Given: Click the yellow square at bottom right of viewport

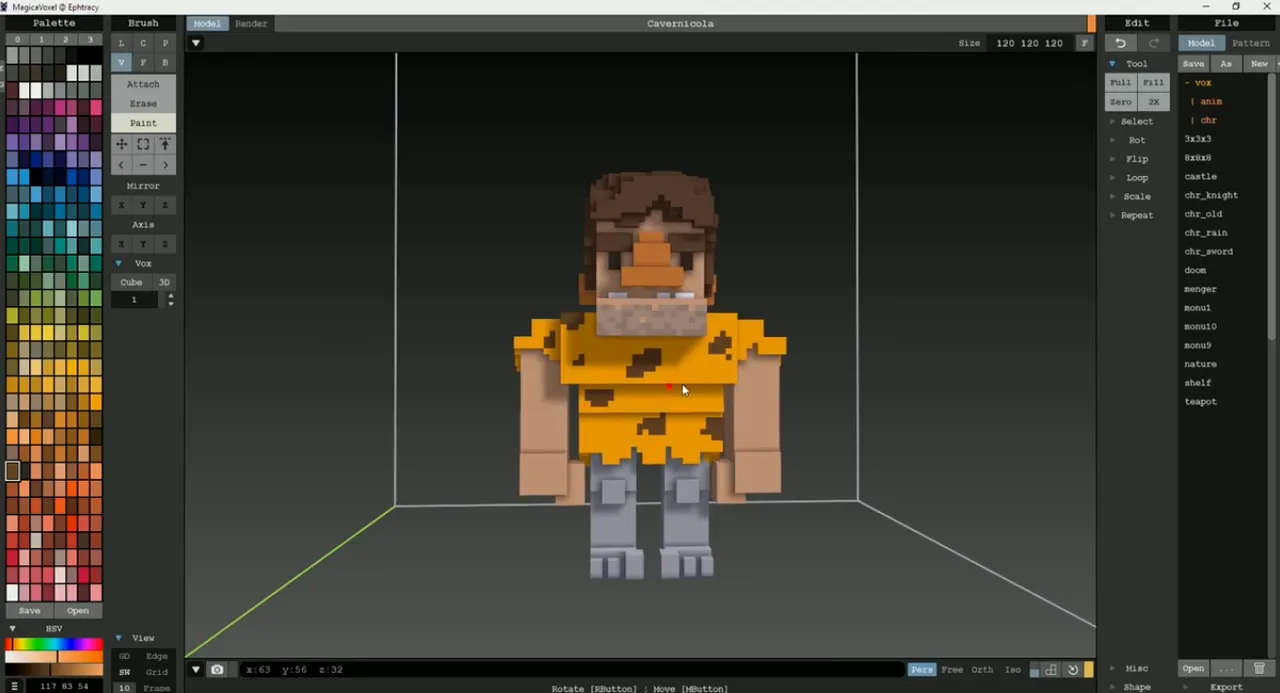Looking at the screenshot, I should click(1089, 670).
